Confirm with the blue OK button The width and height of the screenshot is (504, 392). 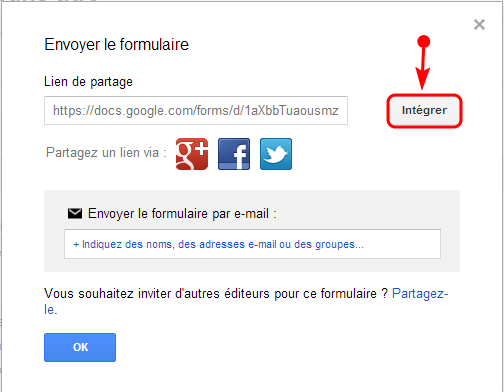(80, 347)
